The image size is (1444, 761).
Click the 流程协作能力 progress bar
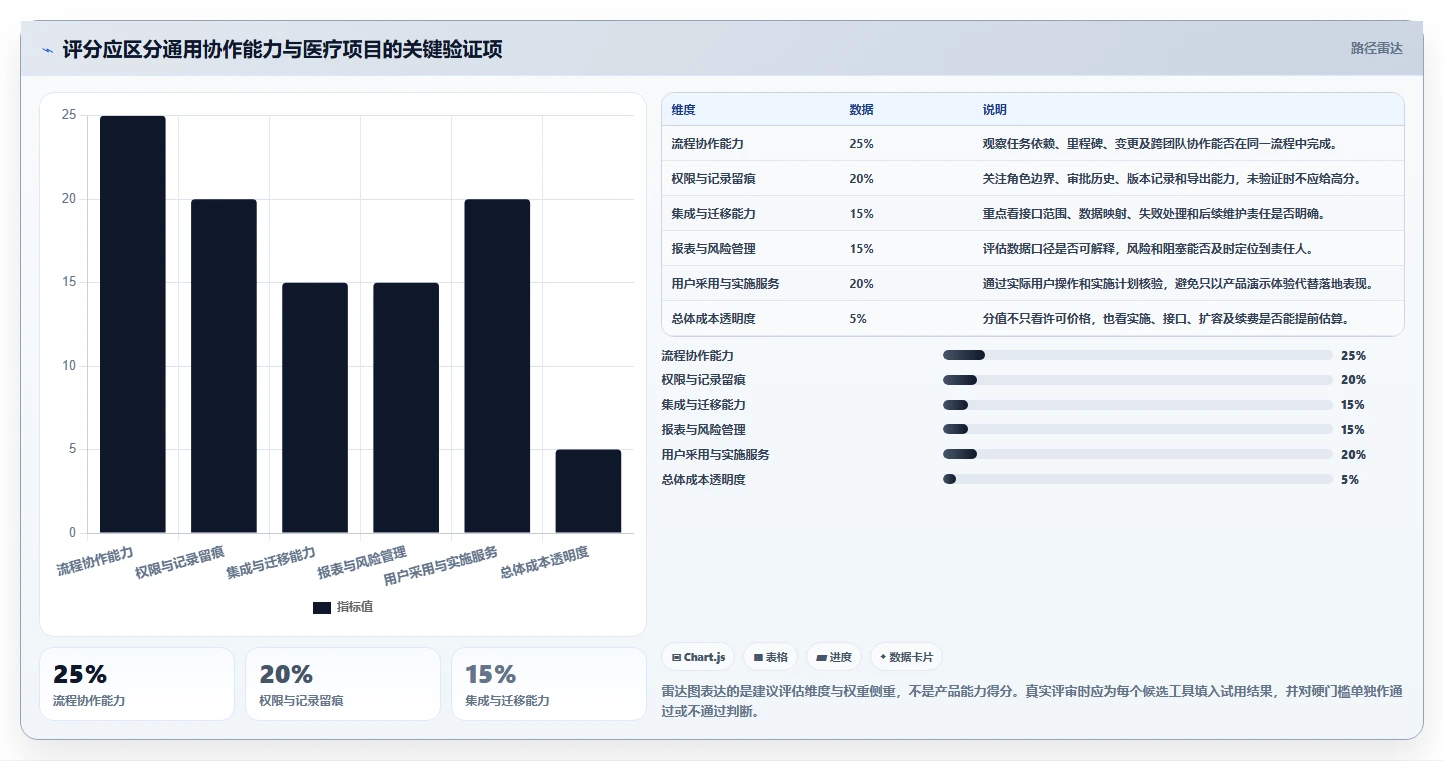(x=1137, y=355)
